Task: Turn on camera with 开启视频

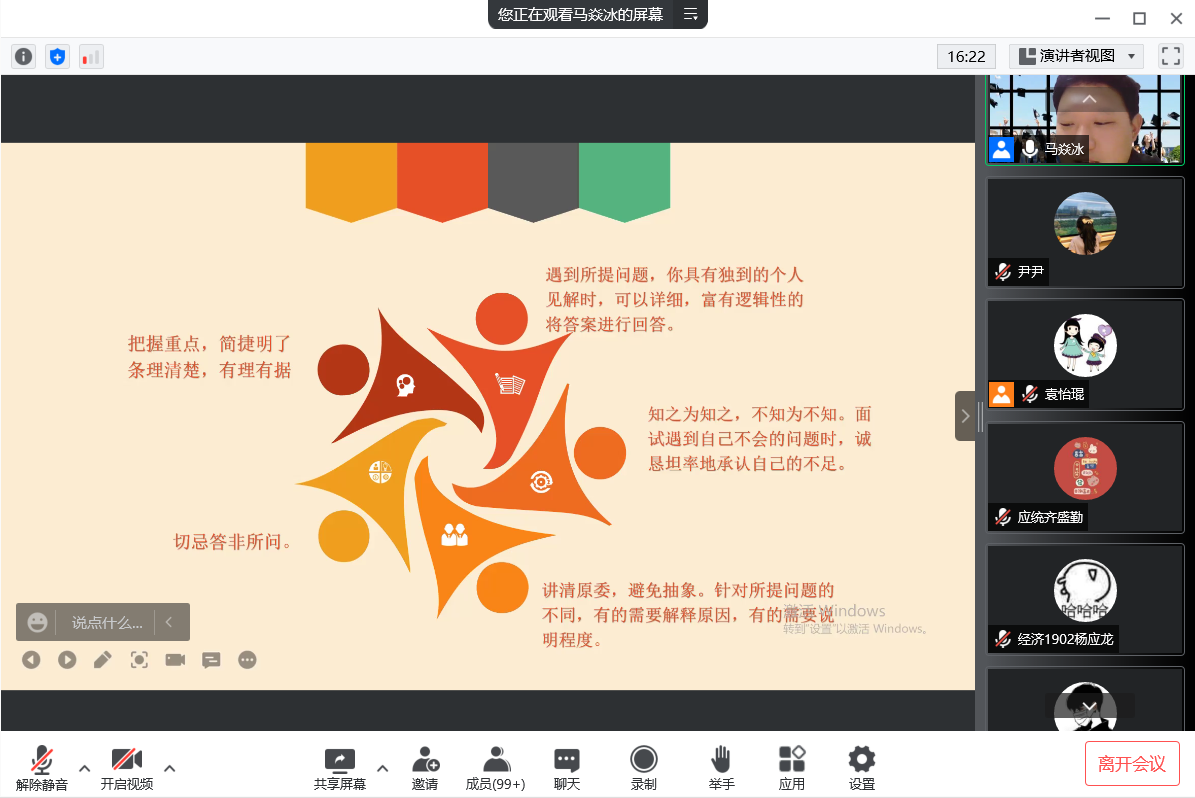Action: (x=127, y=767)
